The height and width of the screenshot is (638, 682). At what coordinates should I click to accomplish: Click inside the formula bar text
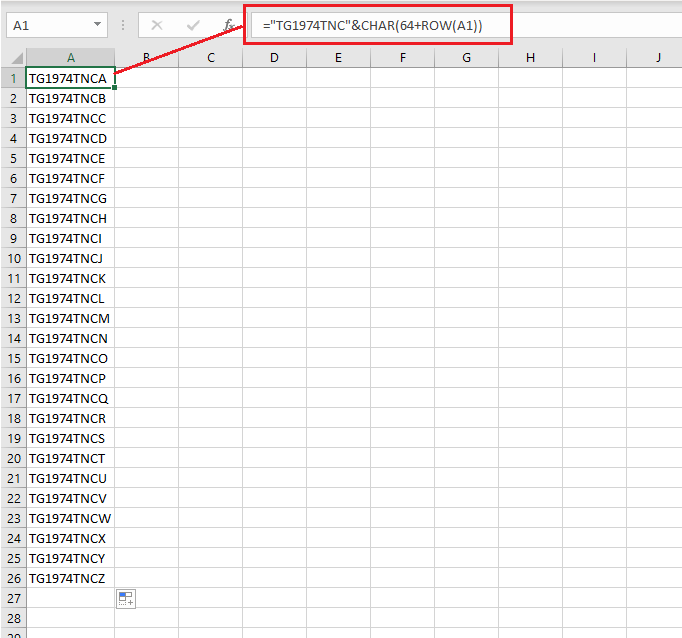tap(373, 26)
